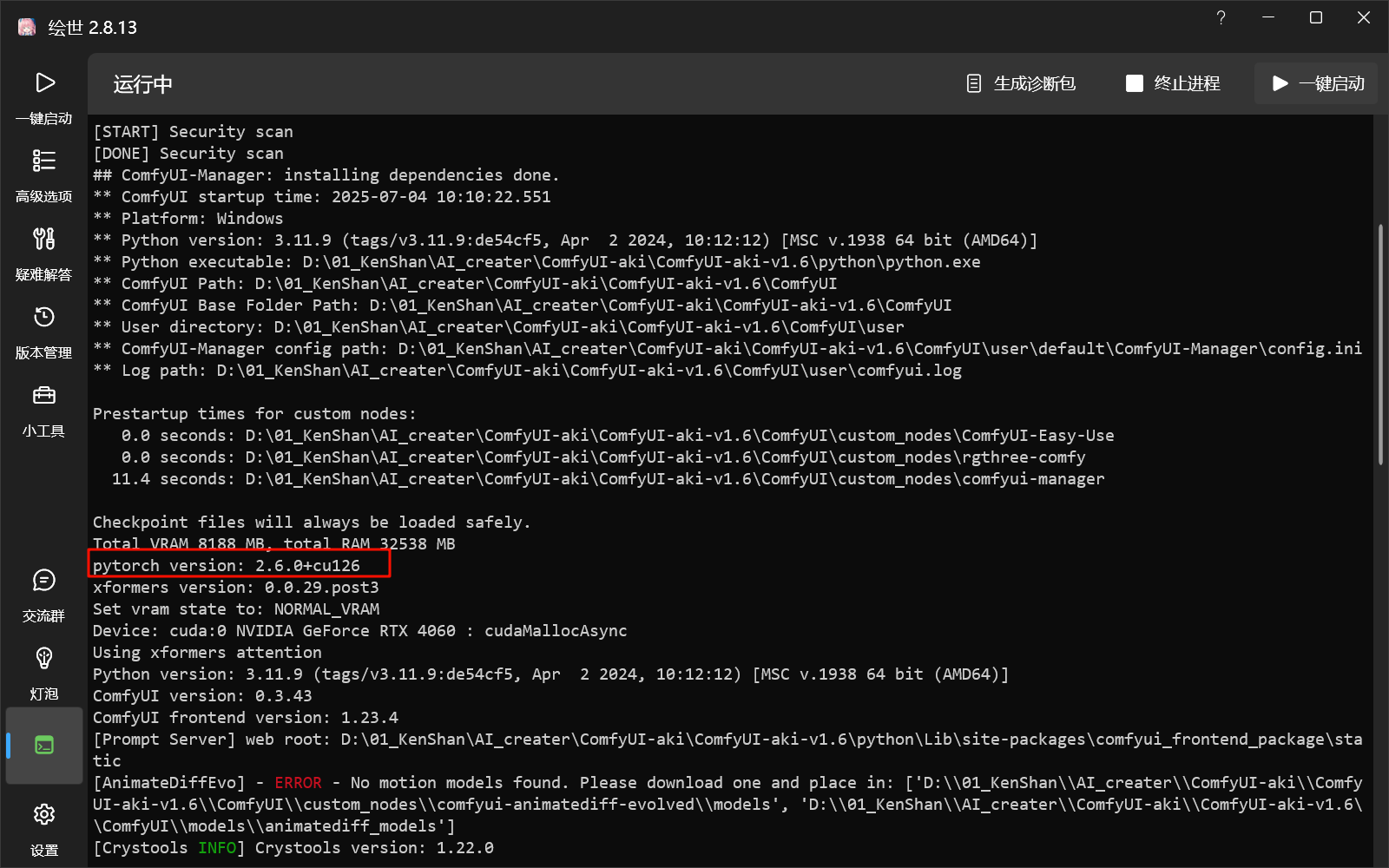Go to 版本管理 version management
Viewport: 1389px width, 868px height.
click(x=44, y=318)
